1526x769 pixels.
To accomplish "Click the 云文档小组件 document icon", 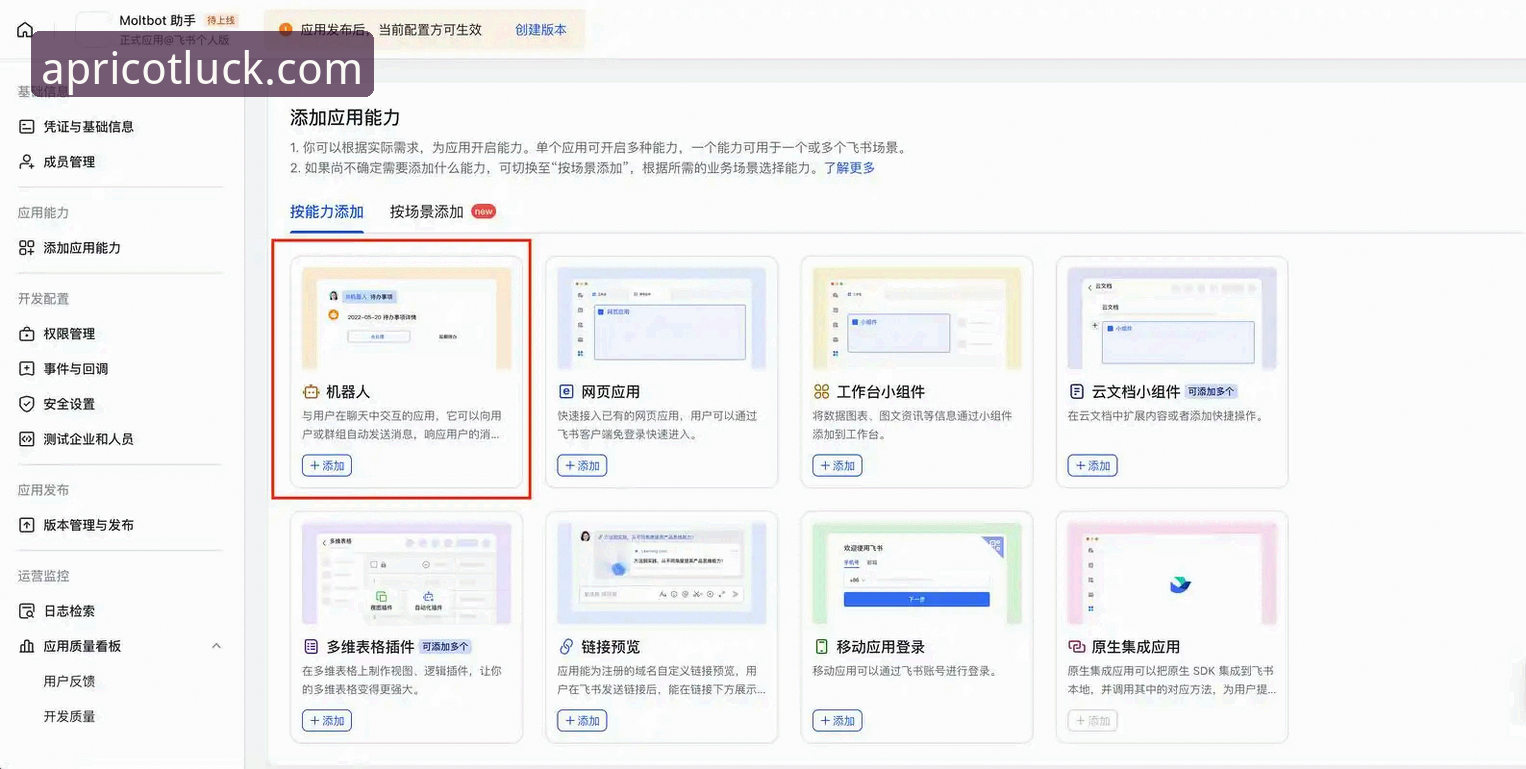I will point(1076,392).
